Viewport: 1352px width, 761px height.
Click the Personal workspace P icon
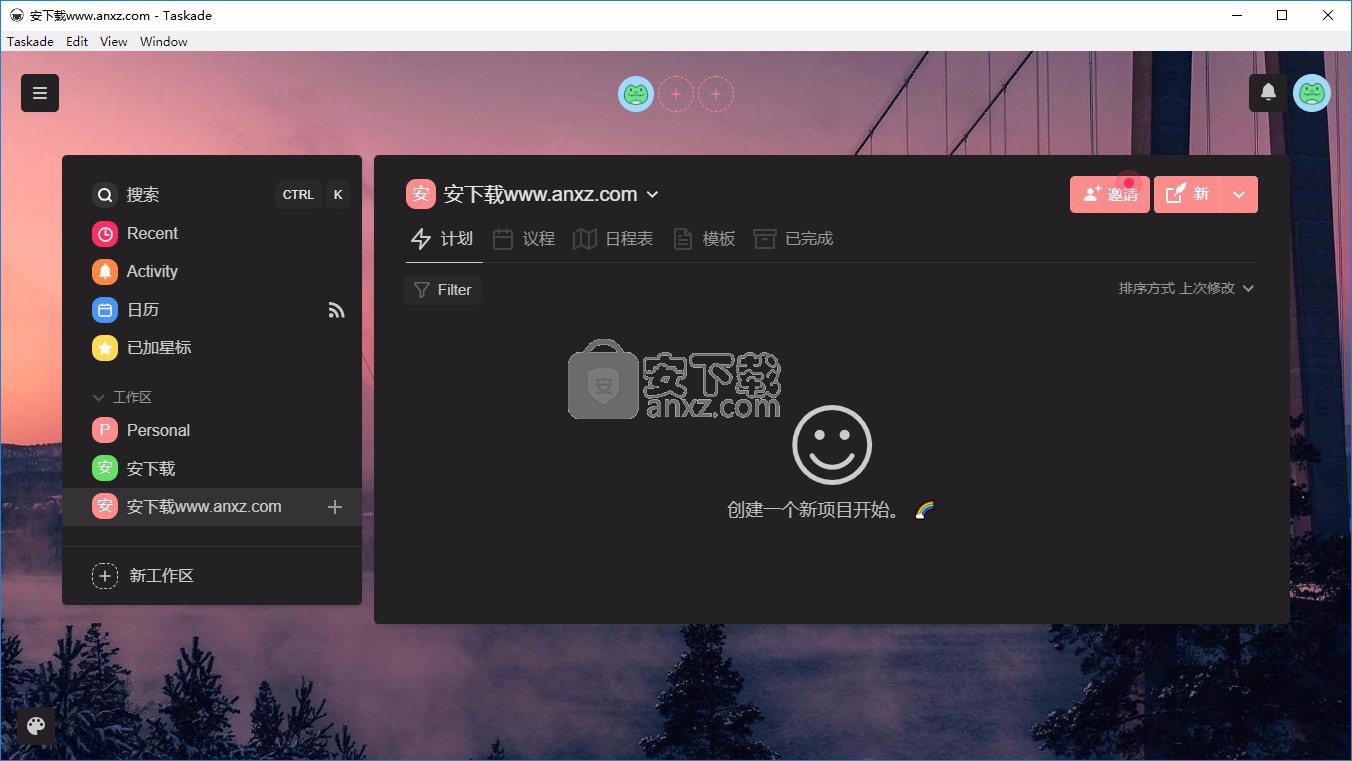(x=105, y=430)
